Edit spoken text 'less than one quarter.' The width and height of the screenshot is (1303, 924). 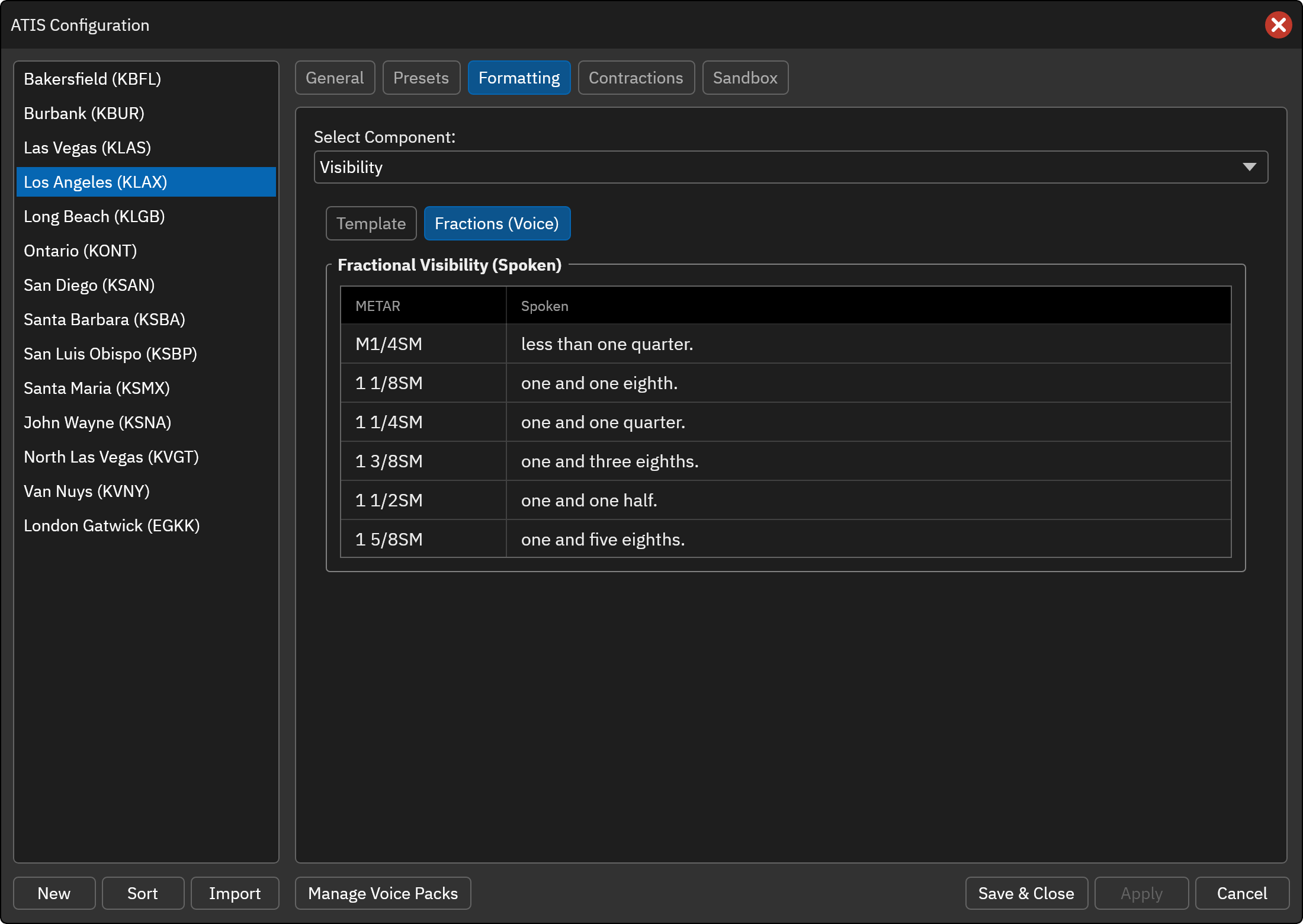pyautogui.click(x=868, y=344)
